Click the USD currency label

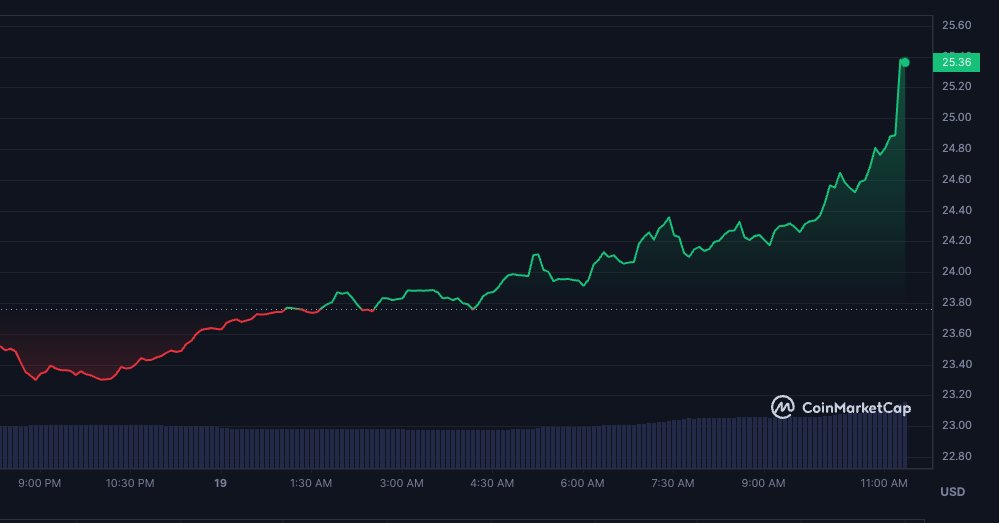(952, 492)
